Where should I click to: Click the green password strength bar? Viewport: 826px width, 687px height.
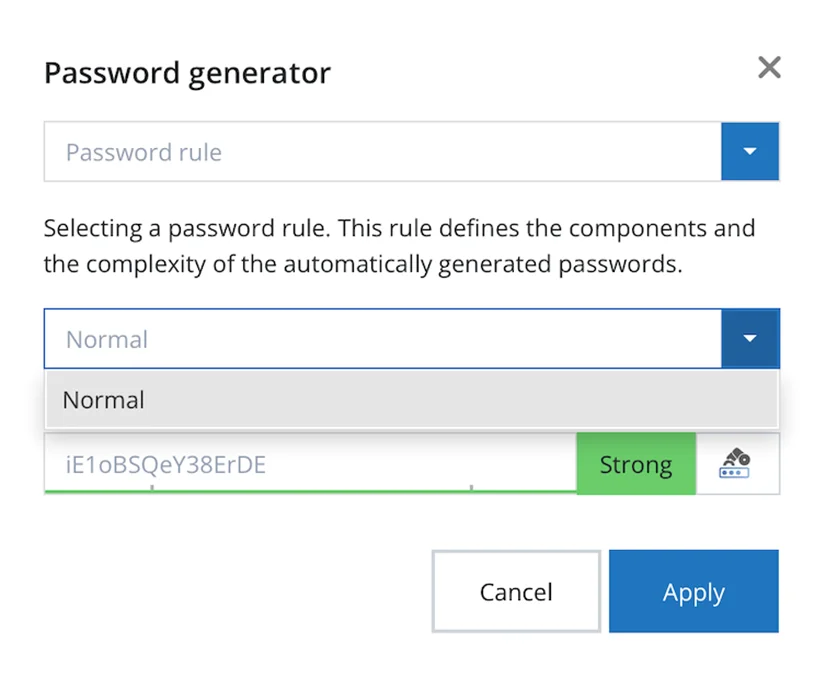[310, 492]
